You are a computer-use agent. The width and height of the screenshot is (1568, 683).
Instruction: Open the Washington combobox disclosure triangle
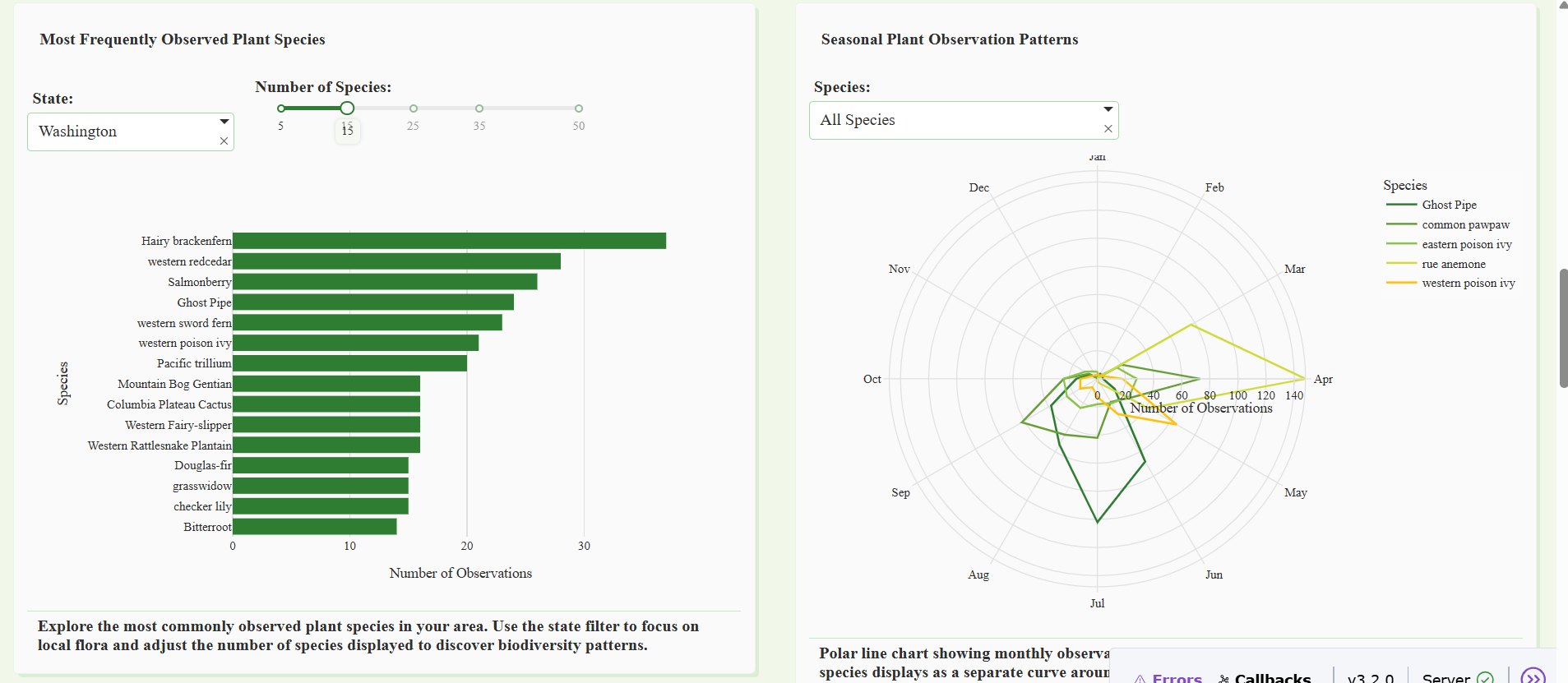click(224, 121)
